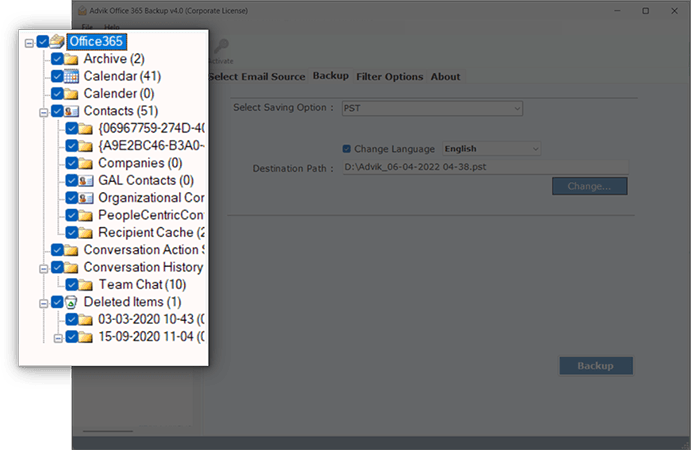691x450 pixels.
Task: Click the Calendar (41) calendar icon
Action: [x=72, y=76]
